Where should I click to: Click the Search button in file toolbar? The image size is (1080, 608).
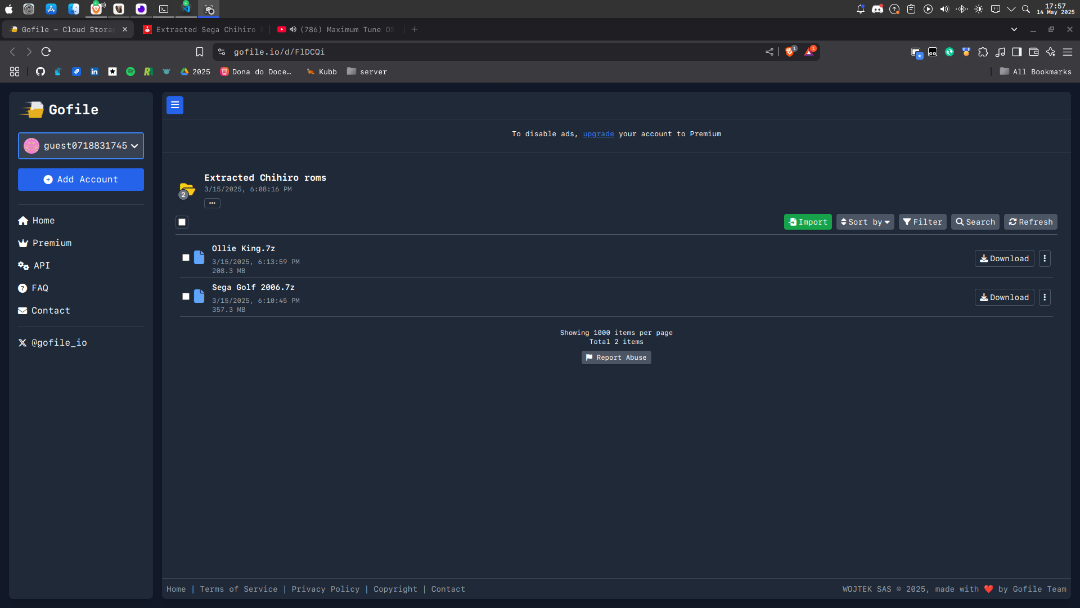(975, 222)
